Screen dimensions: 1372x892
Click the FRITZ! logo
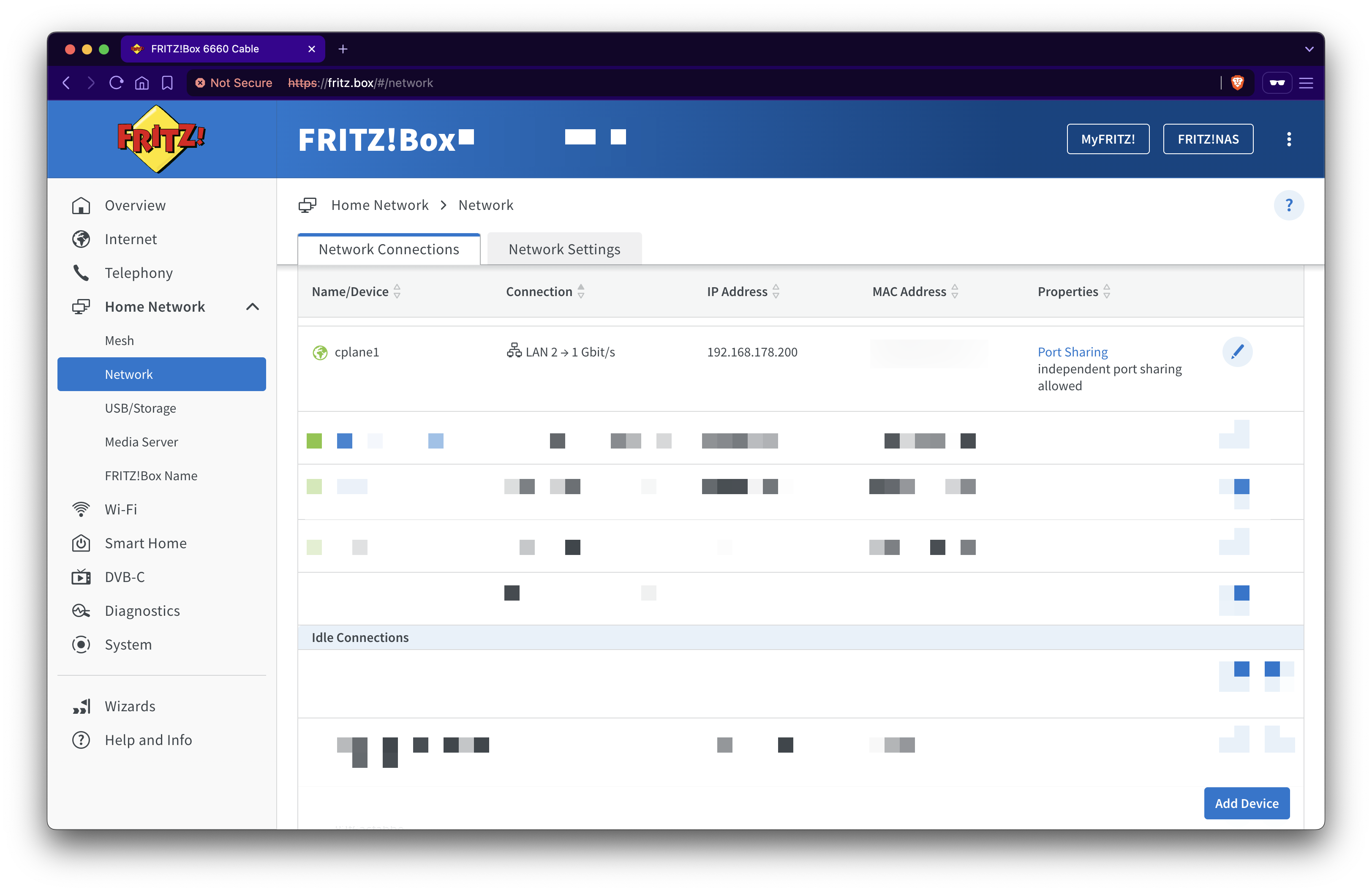click(161, 139)
